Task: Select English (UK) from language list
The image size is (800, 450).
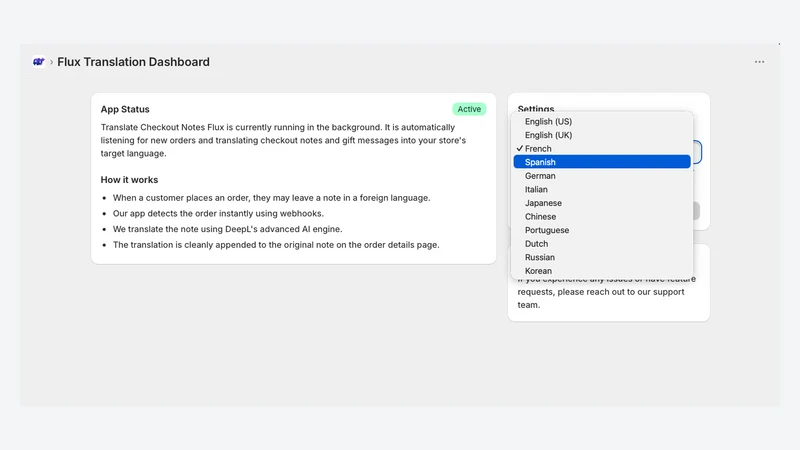Action: (x=602, y=135)
